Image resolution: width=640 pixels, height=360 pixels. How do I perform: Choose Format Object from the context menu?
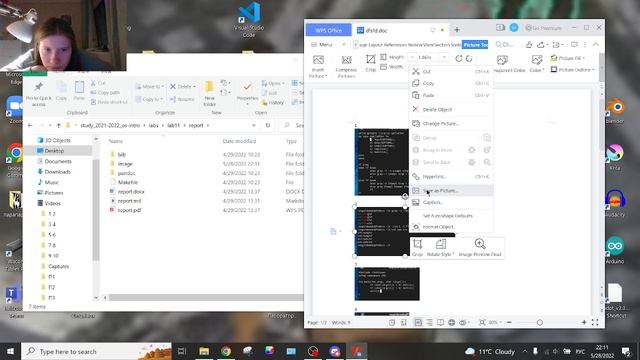click(451, 227)
